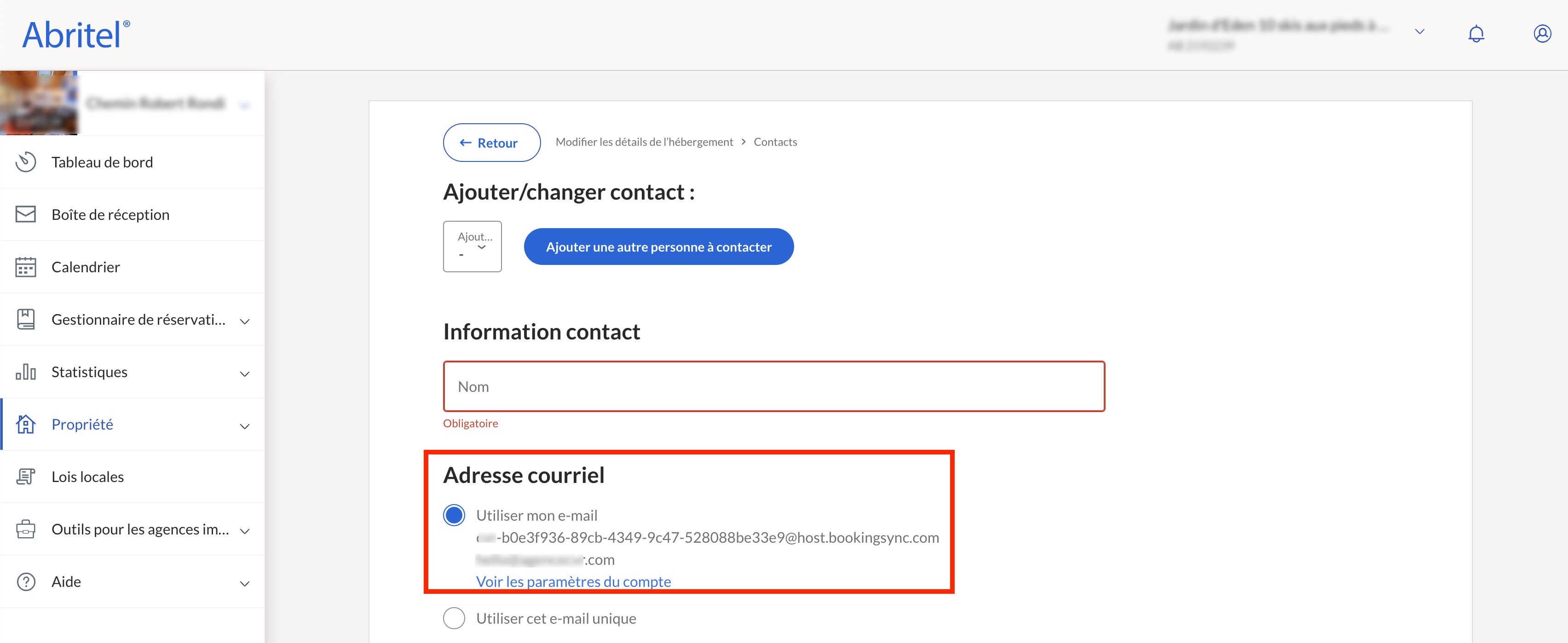Click the Aide question mark icon
Viewport: 1568px width, 643px height.
pos(26,581)
